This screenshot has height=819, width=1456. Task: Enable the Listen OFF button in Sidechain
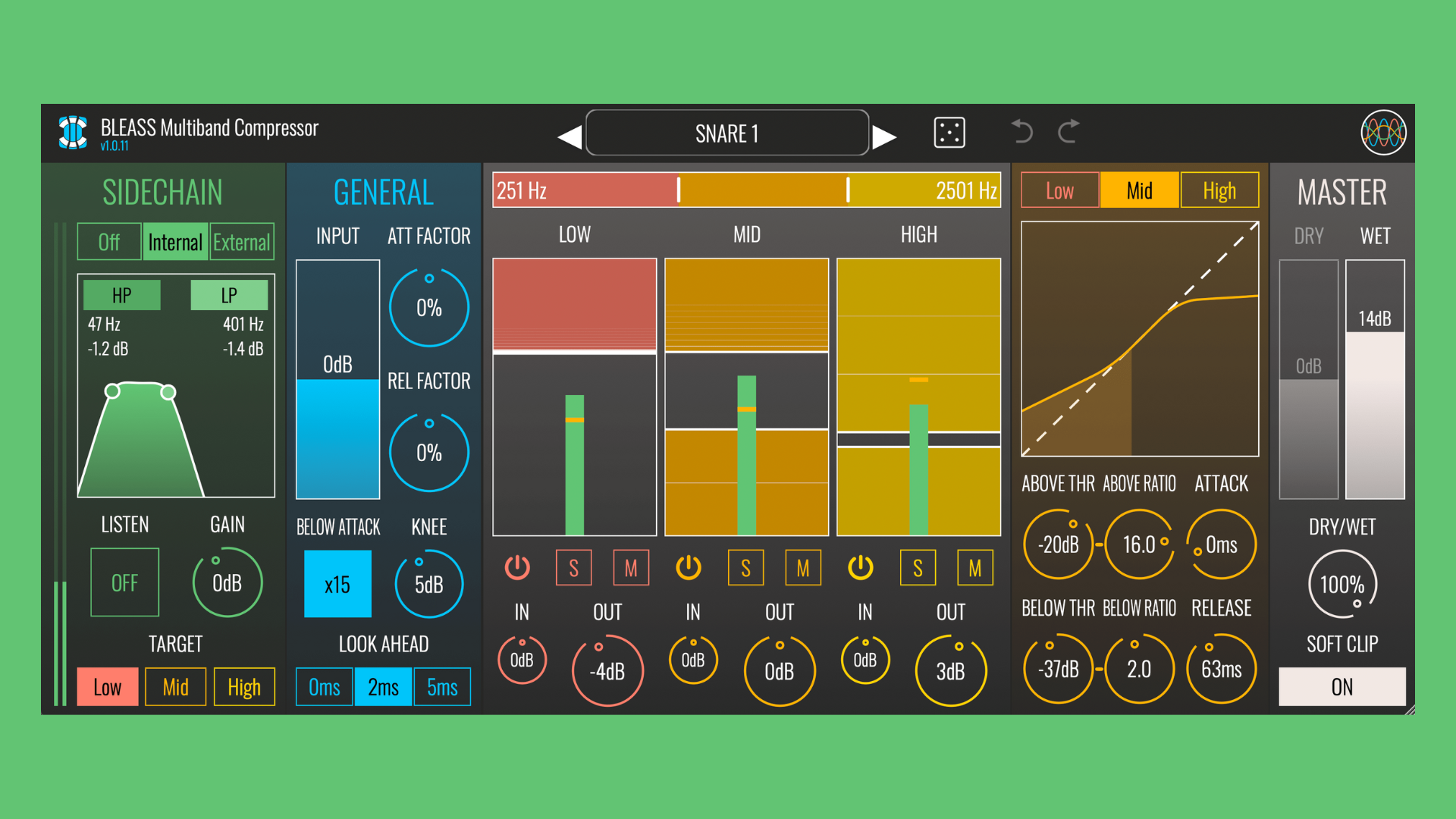tap(124, 582)
